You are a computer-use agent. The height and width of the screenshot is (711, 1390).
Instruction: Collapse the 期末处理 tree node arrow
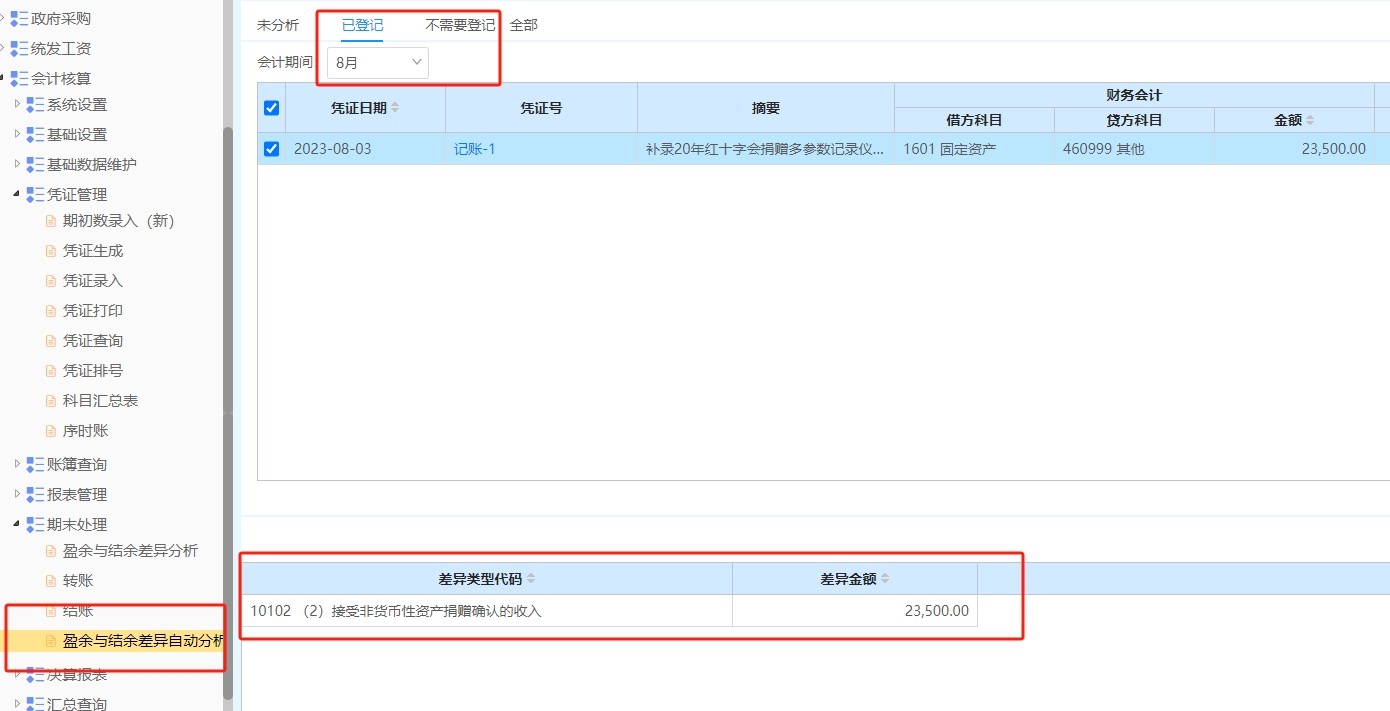tap(16, 525)
